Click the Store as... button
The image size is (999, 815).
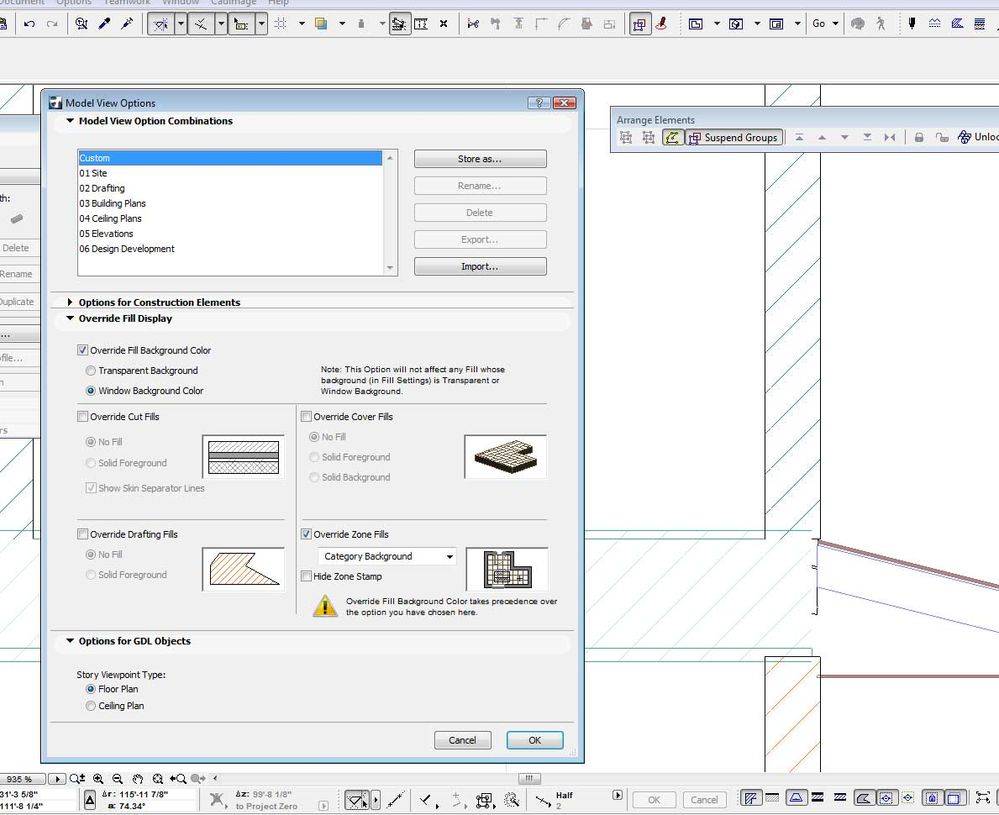pos(480,159)
